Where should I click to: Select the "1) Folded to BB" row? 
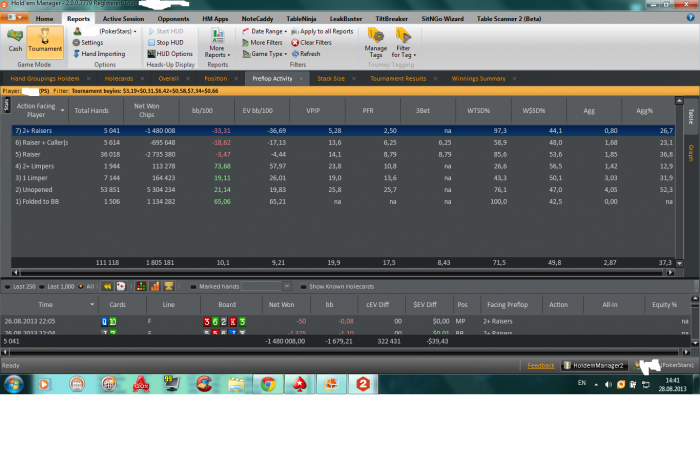(343, 201)
